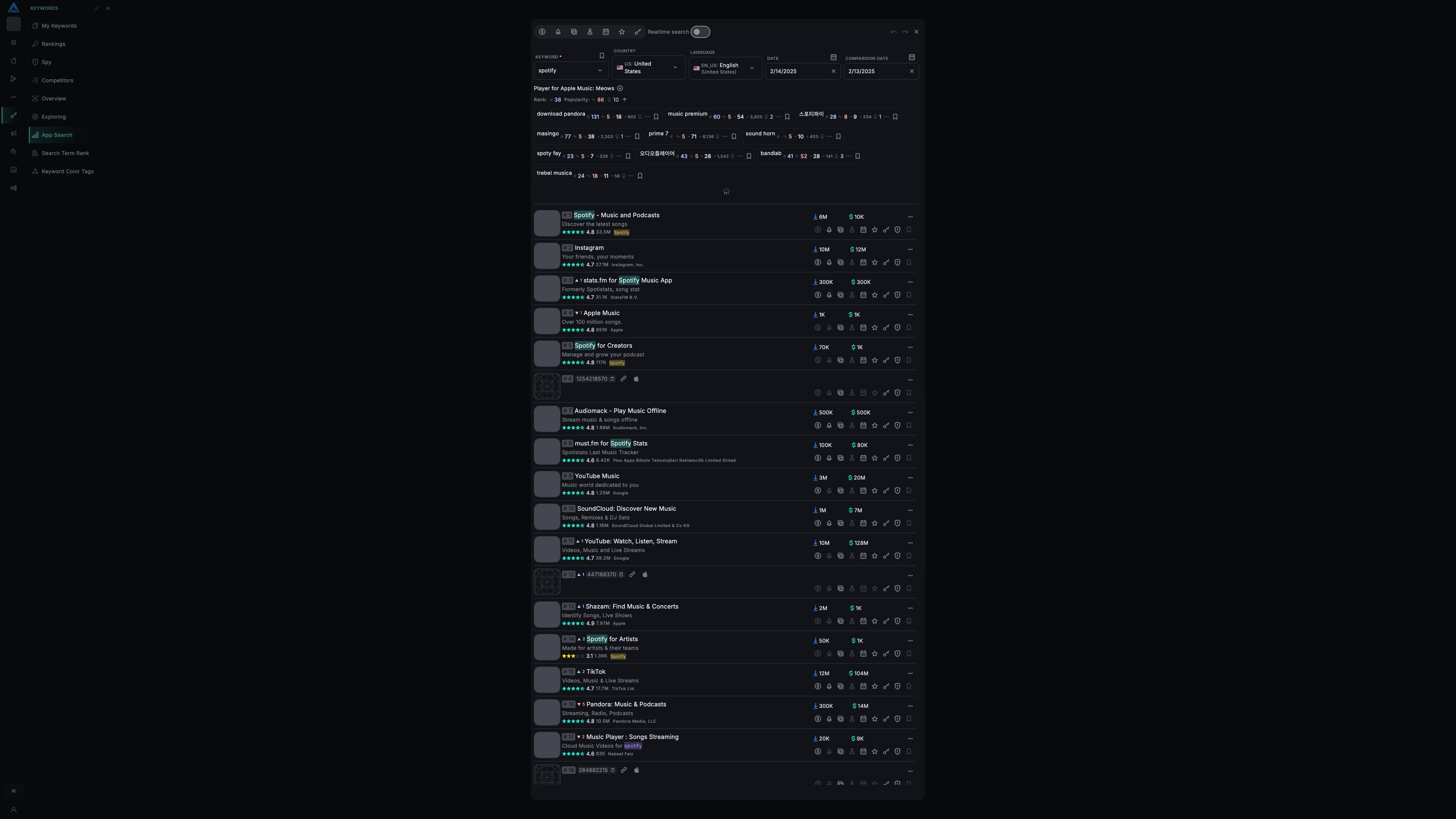
Task: Click the bell icon in the top toolbar
Action: coord(558,31)
